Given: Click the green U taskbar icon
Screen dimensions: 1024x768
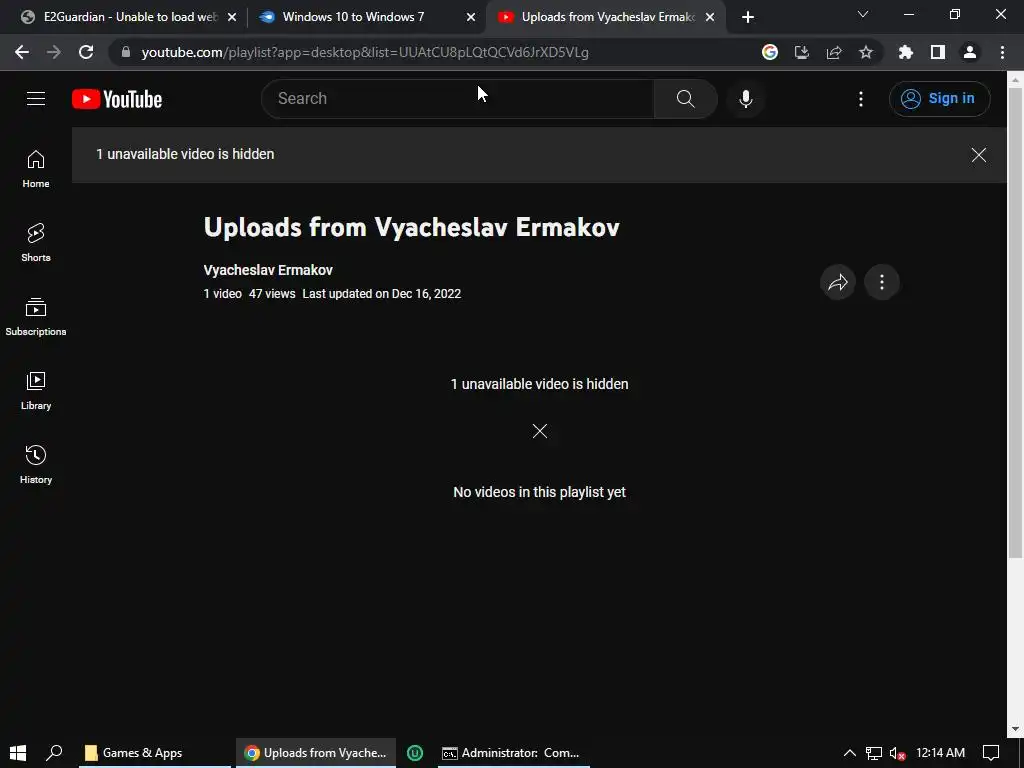Looking at the screenshot, I should [415, 753].
